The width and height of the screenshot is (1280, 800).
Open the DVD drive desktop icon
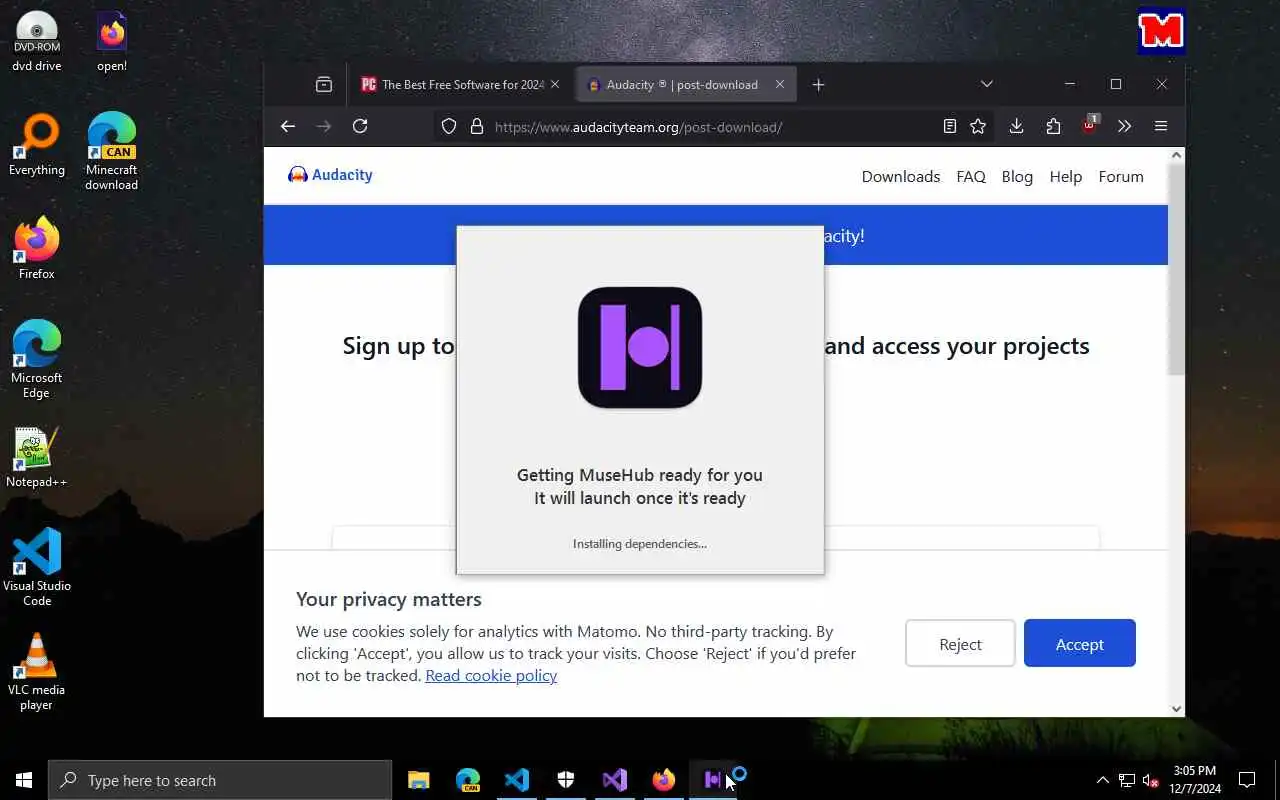tap(37, 42)
